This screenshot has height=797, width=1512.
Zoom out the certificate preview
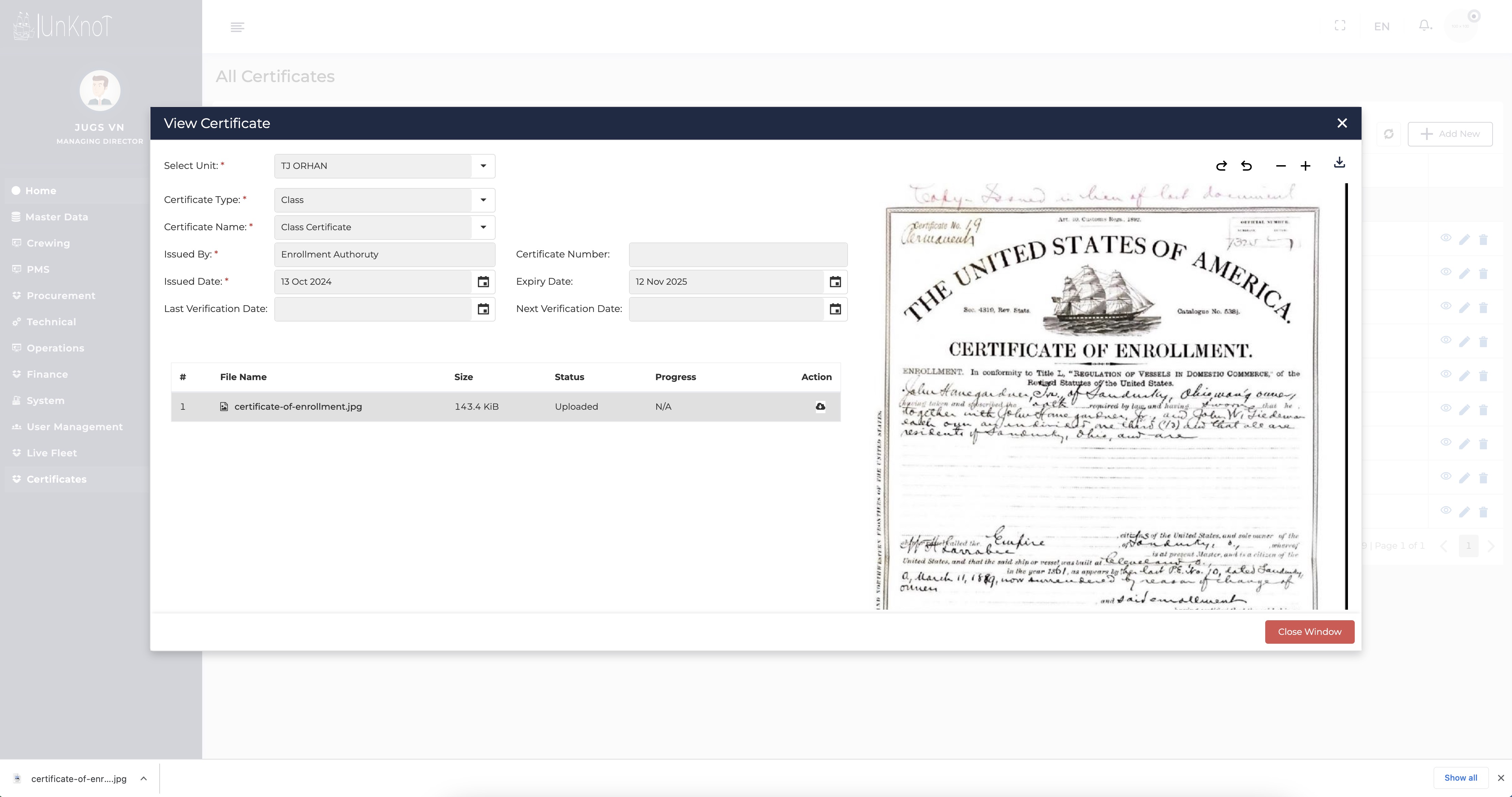coord(1281,166)
